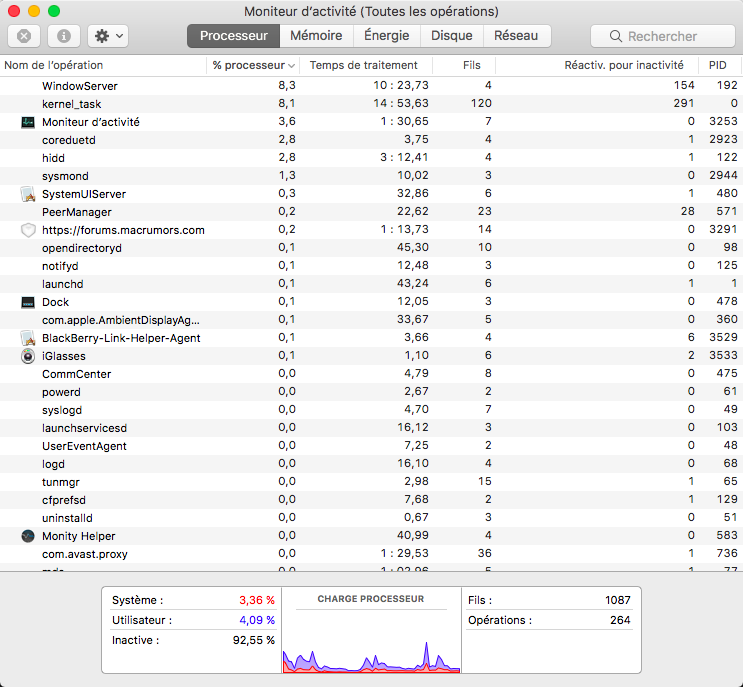Click the Inactive value 92,55 %

click(254, 640)
